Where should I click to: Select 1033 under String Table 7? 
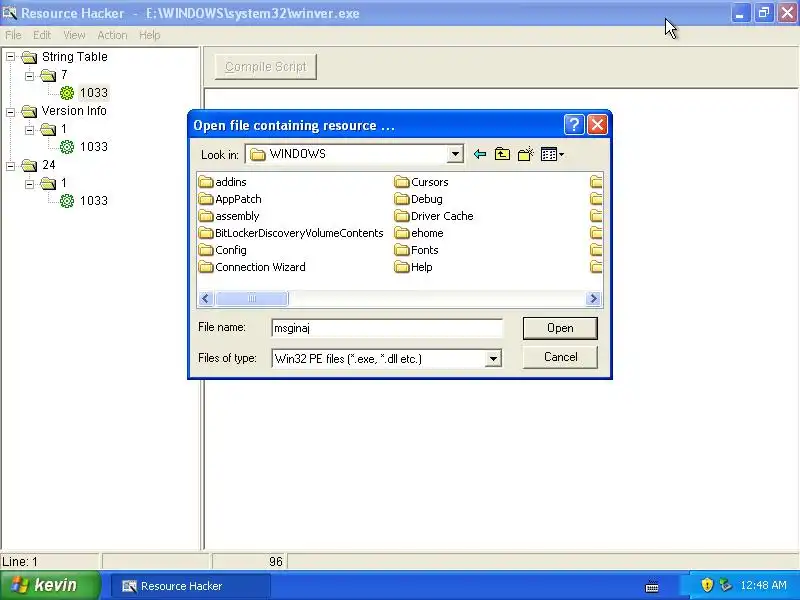(x=94, y=93)
